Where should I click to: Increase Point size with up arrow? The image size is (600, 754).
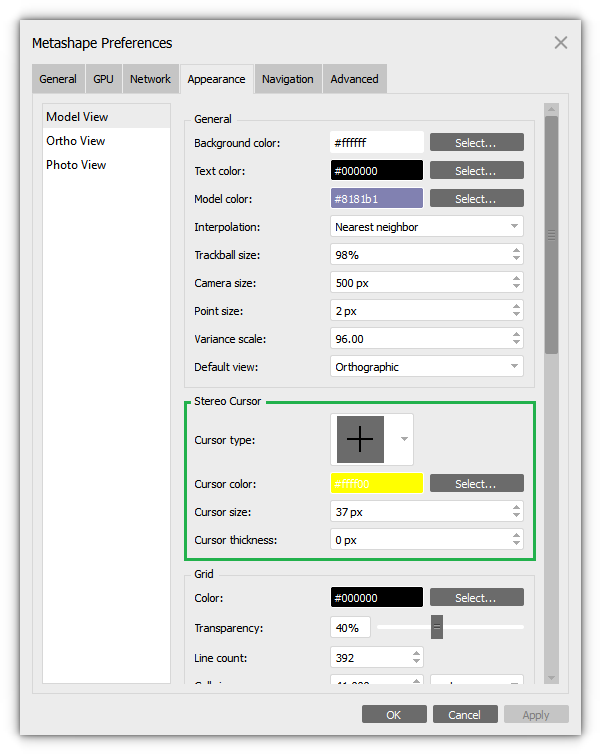pyautogui.click(x=516, y=306)
